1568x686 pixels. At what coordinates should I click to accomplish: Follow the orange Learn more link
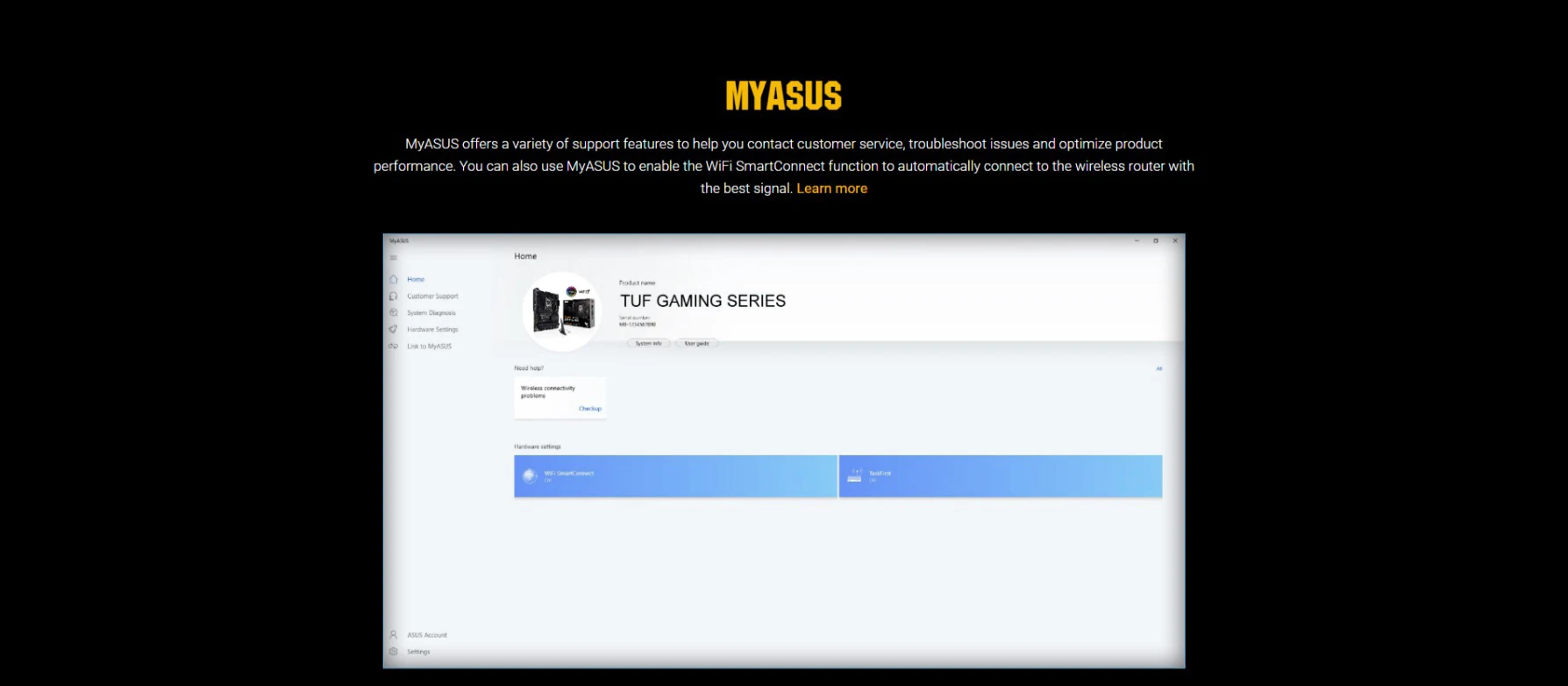pos(831,189)
